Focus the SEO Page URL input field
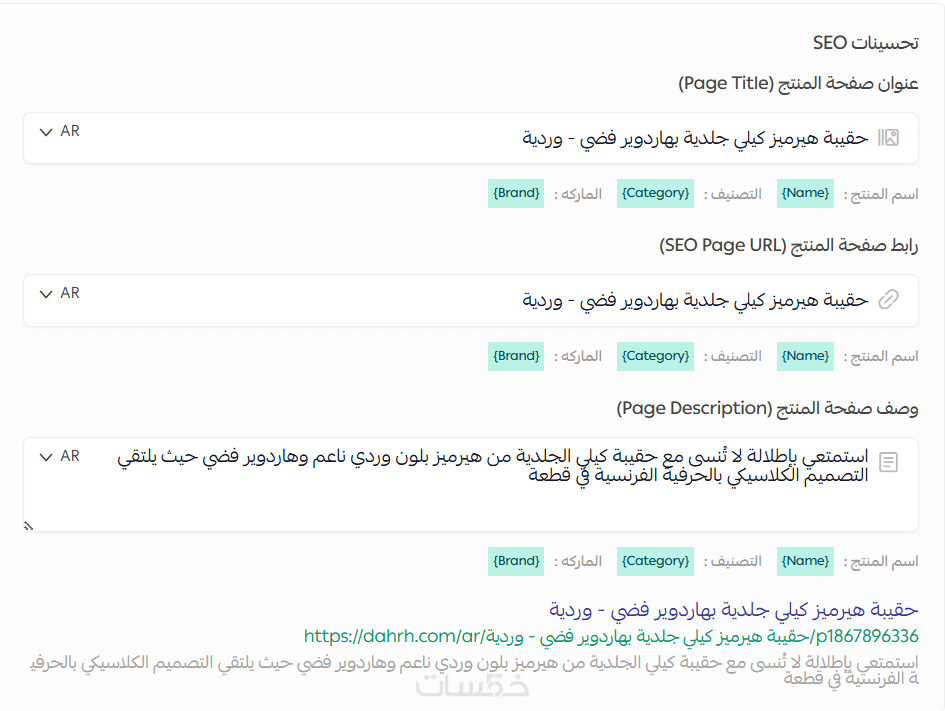Image resolution: width=945 pixels, height=711 pixels. pos(471,300)
